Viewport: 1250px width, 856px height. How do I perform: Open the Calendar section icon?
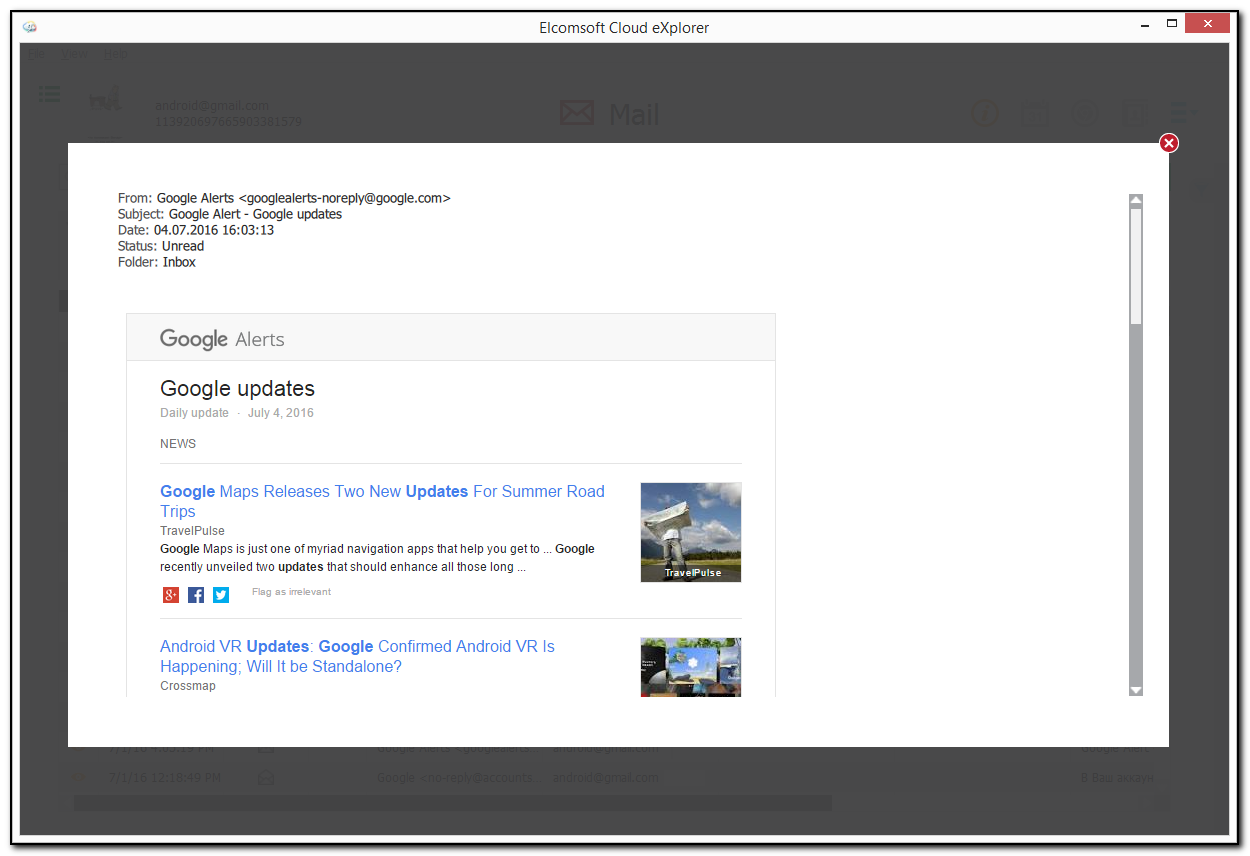pyautogui.click(x=1034, y=113)
